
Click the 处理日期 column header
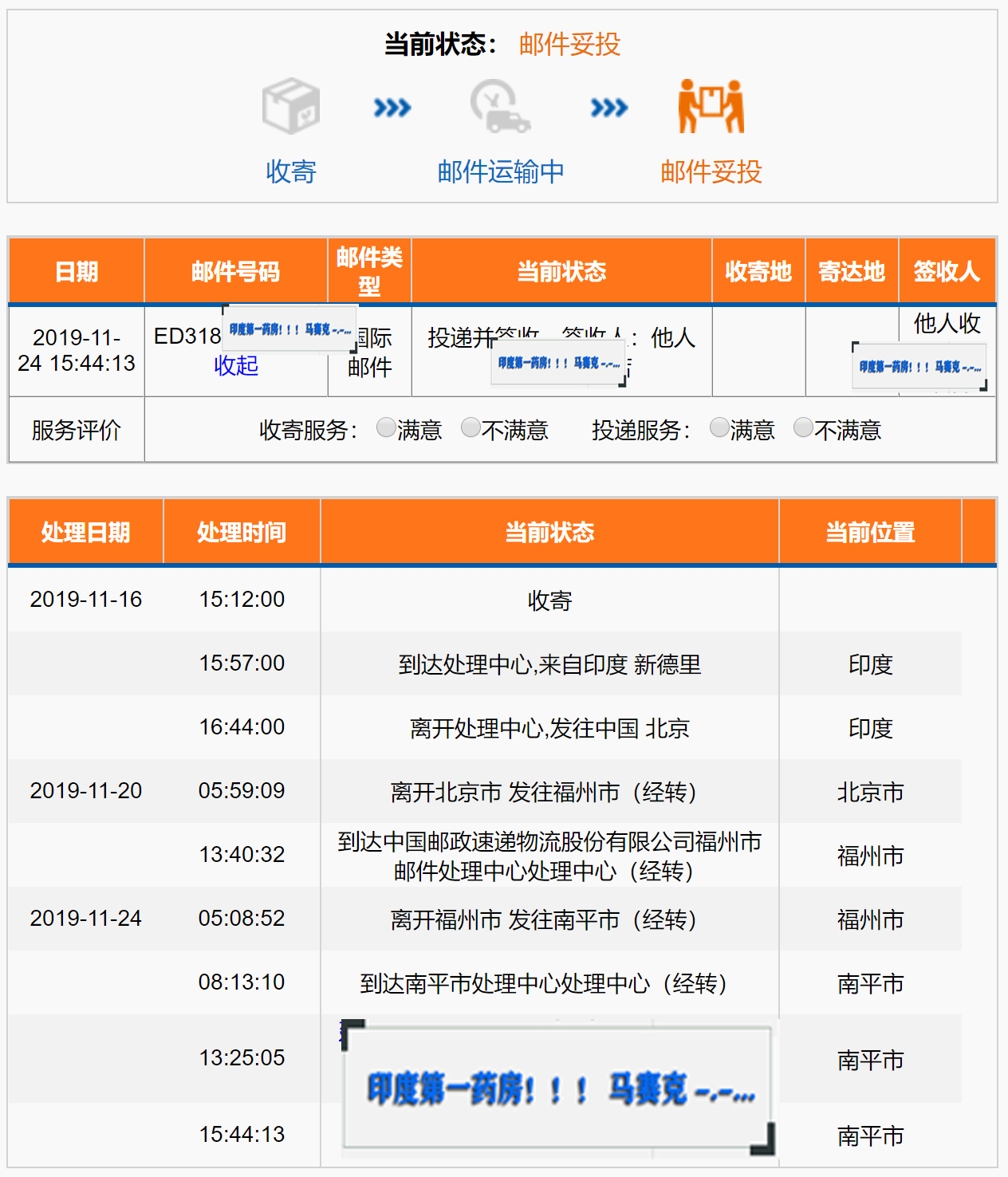[85, 532]
